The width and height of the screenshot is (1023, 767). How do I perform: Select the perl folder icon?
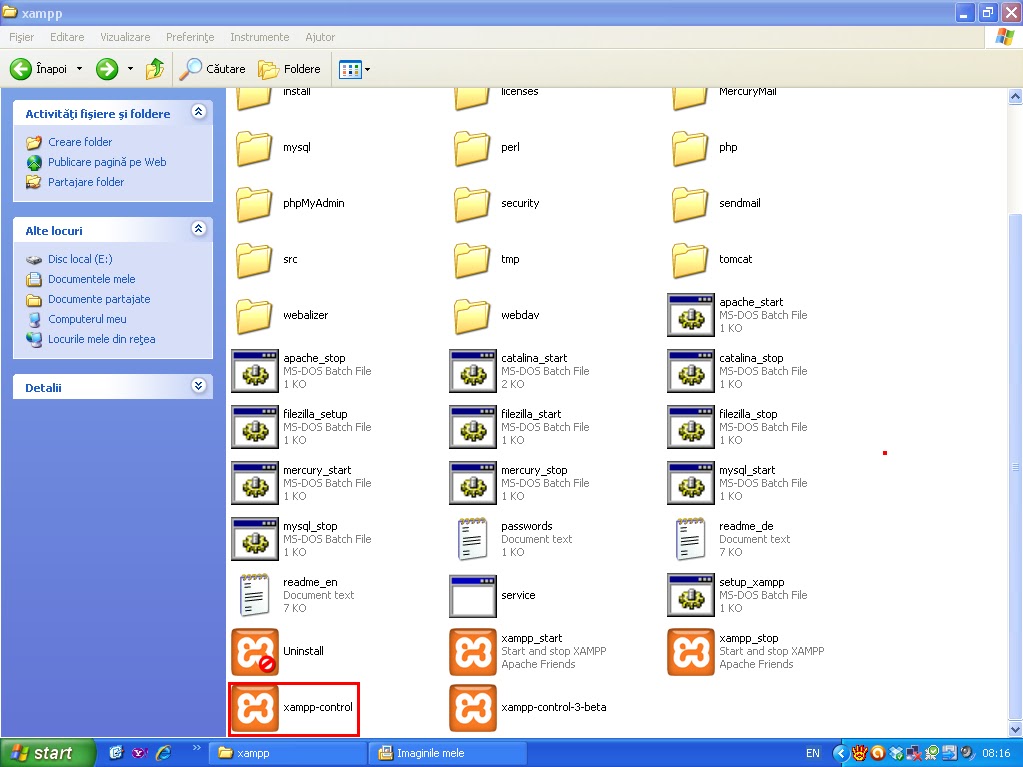click(472, 147)
